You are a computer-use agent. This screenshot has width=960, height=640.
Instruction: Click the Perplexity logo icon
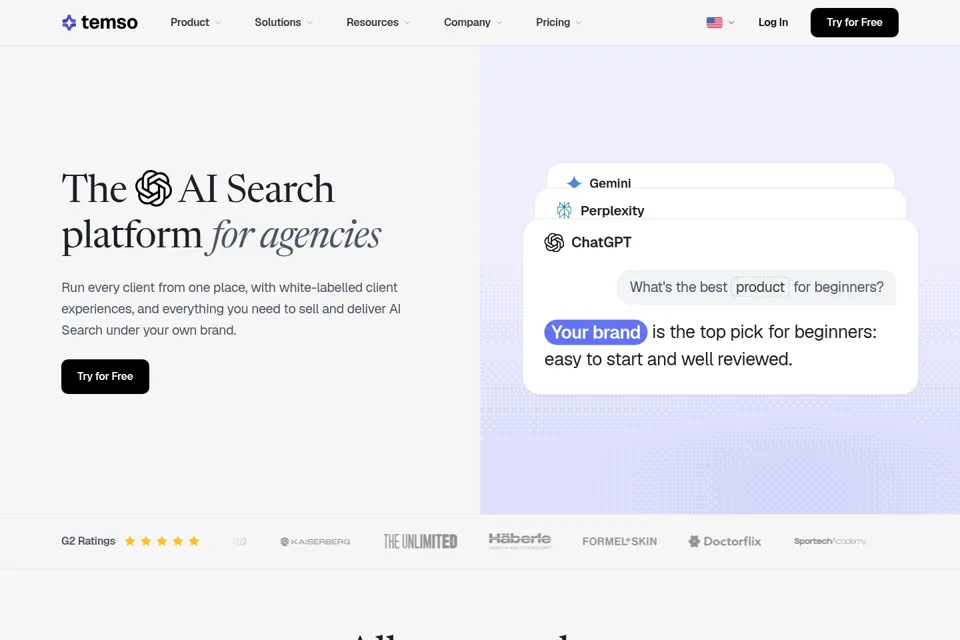click(x=564, y=210)
